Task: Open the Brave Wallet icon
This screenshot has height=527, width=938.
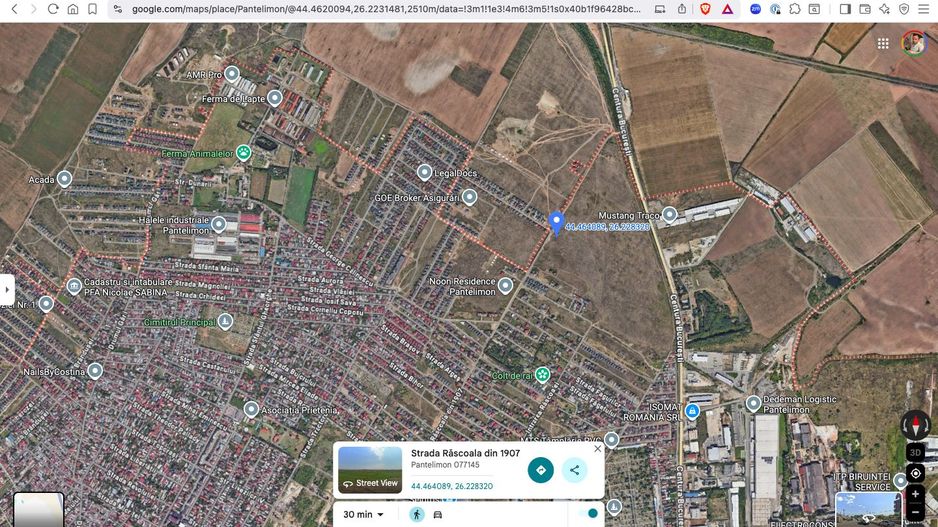Action: [x=864, y=9]
